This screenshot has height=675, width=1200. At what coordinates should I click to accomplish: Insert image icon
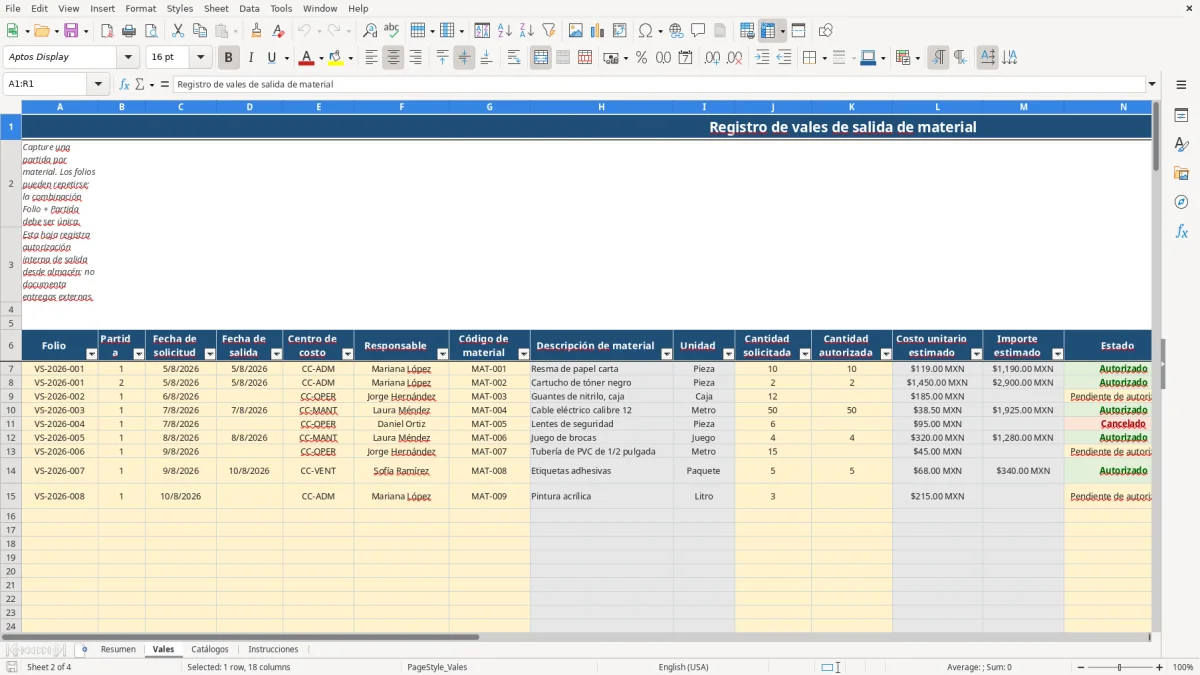point(576,30)
